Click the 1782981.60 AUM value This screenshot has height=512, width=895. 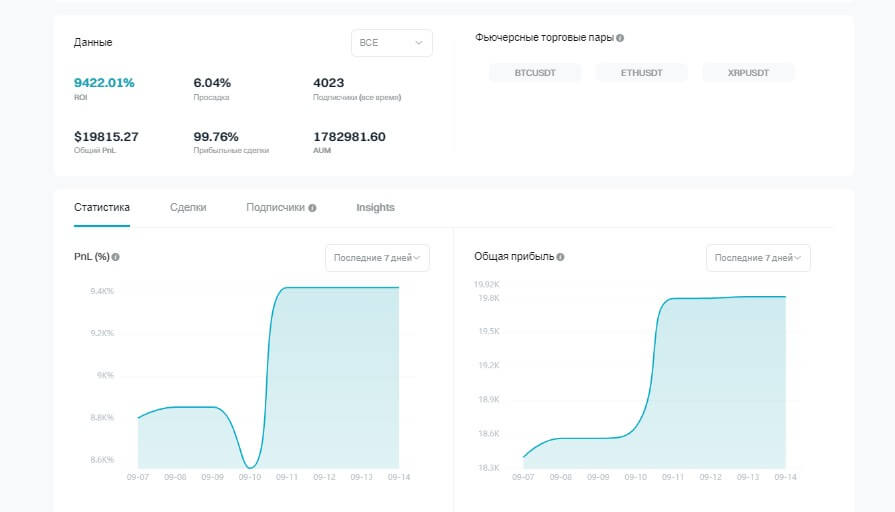point(349,136)
